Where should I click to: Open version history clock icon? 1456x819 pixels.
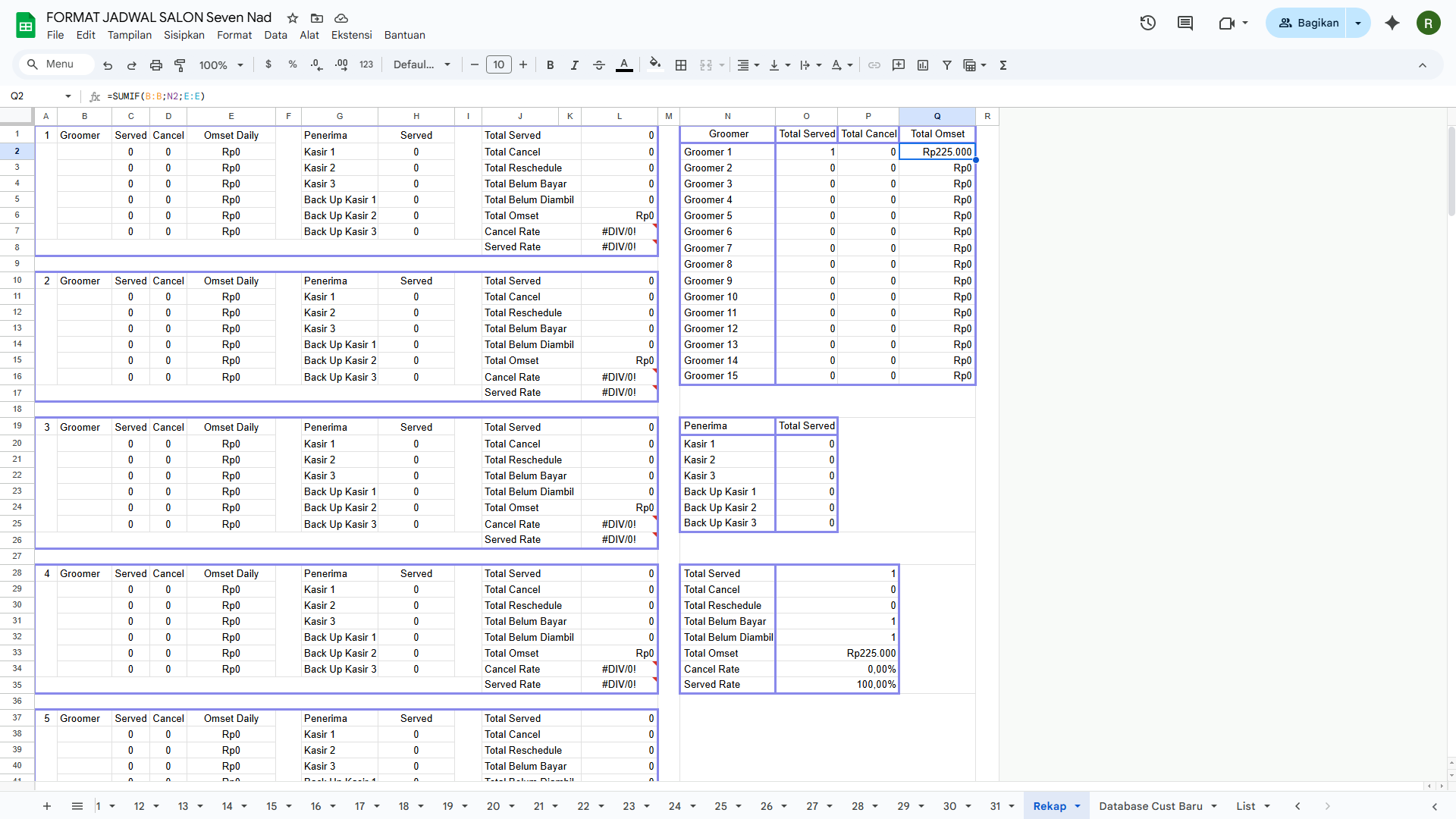click(1147, 23)
